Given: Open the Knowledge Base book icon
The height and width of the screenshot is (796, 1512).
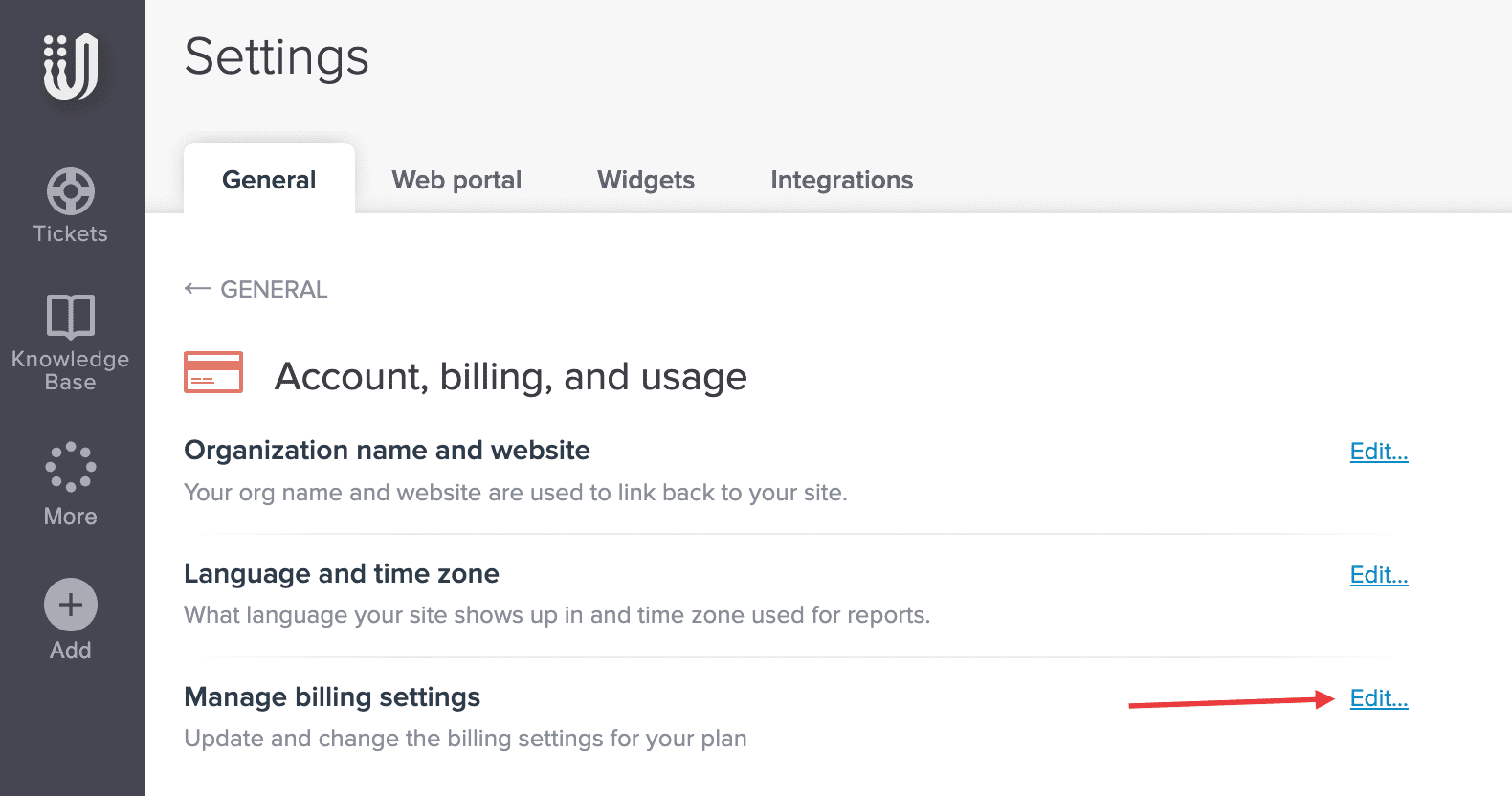Looking at the screenshot, I should [71, 316].
